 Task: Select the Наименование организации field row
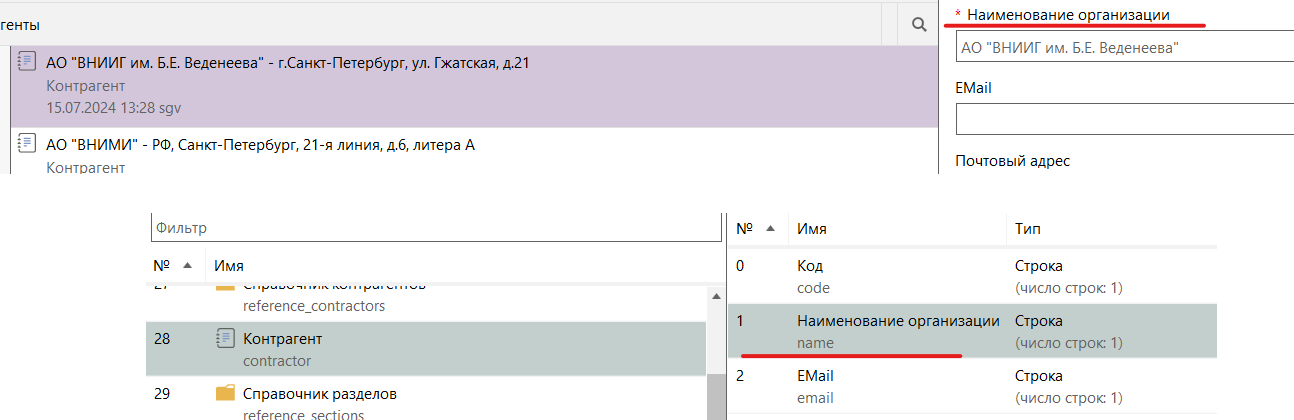(972, 331)
